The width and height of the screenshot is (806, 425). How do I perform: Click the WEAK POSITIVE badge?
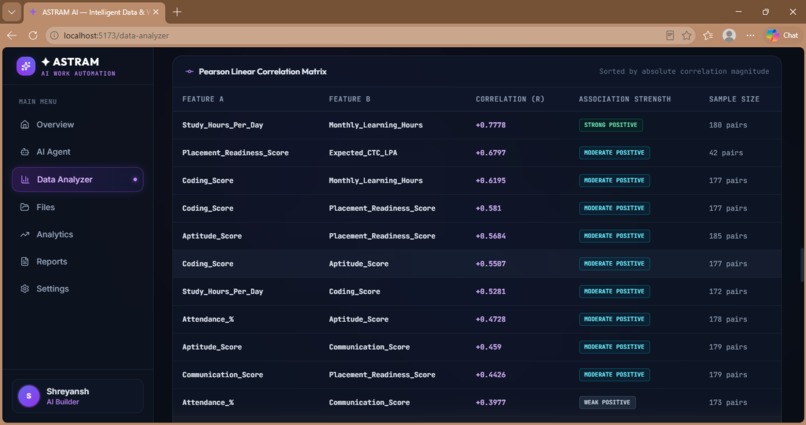coord(607,402)
